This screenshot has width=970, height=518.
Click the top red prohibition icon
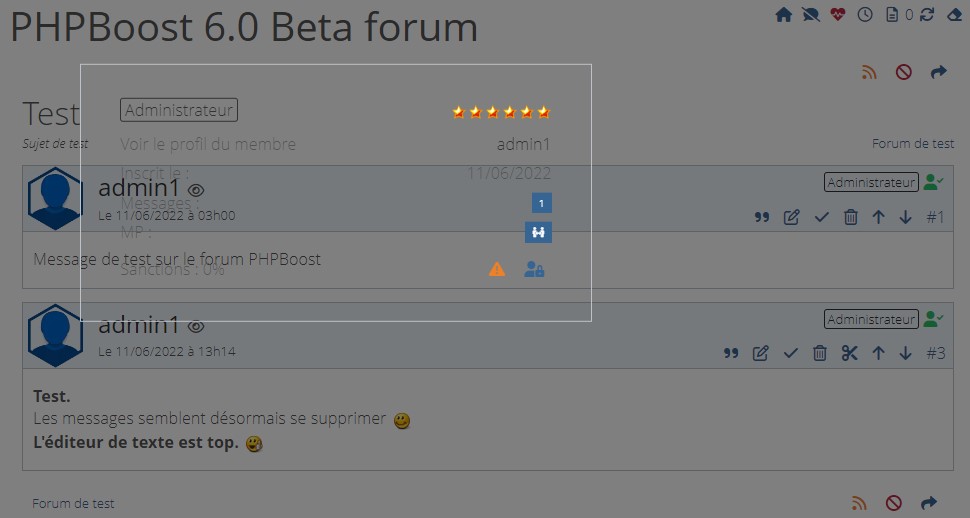(x=904, y=72)
